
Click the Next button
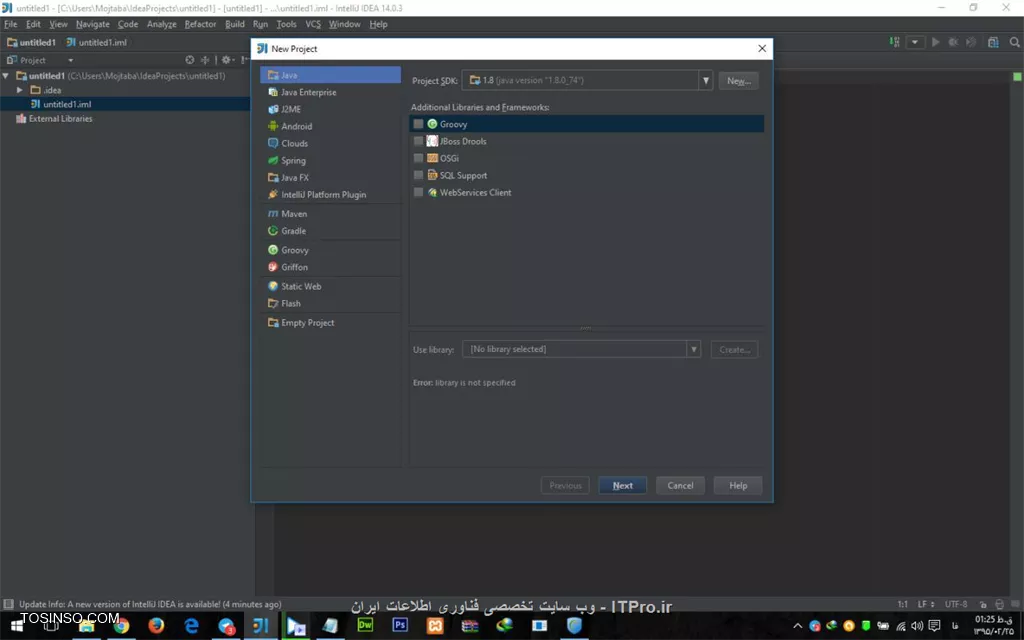[x=622, y=485]
